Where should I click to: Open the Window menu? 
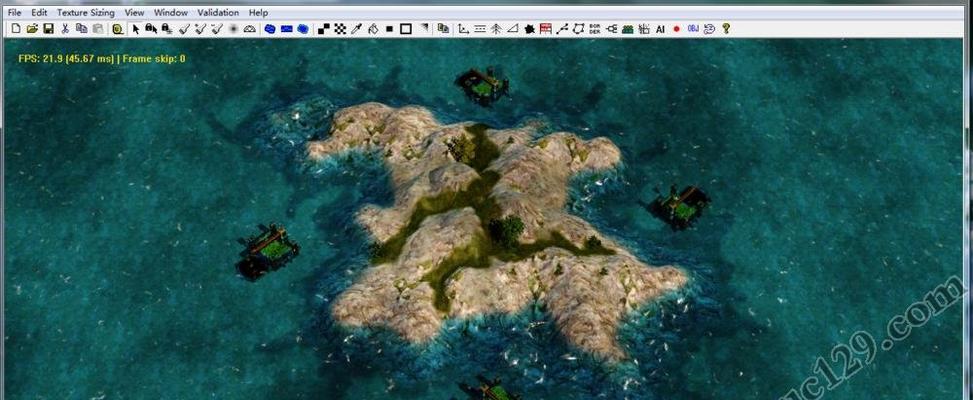[x=171, y=12]
